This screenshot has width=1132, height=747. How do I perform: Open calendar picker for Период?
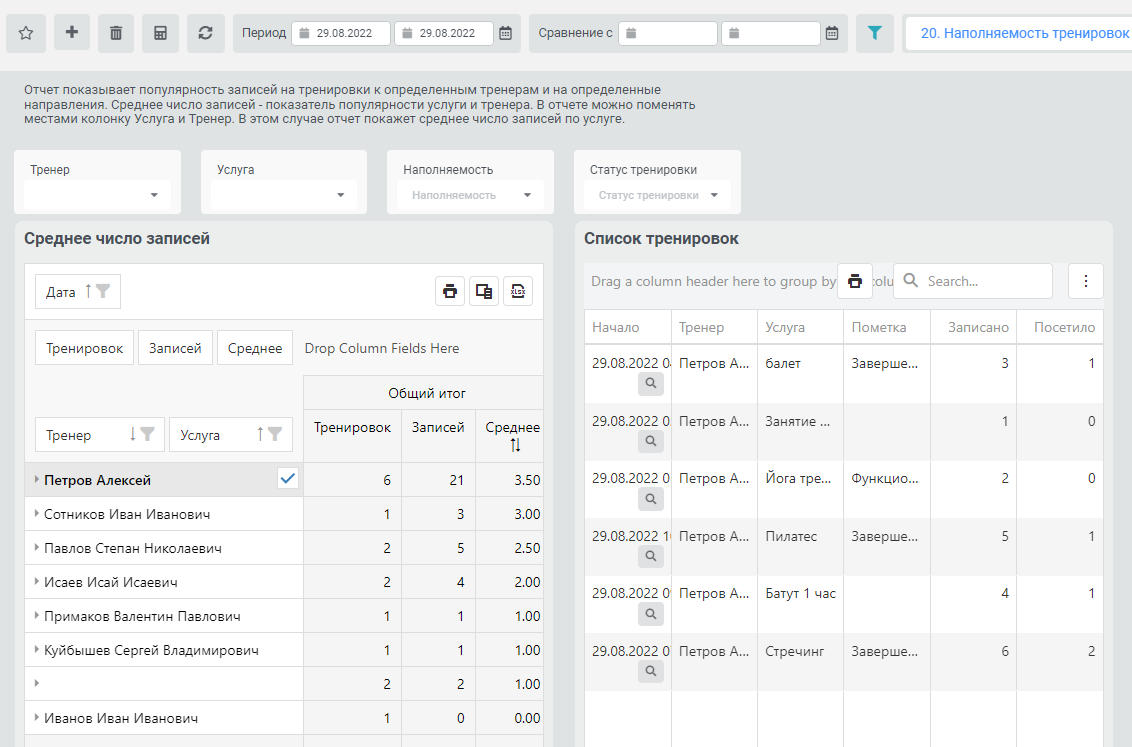tap(505, 33)
